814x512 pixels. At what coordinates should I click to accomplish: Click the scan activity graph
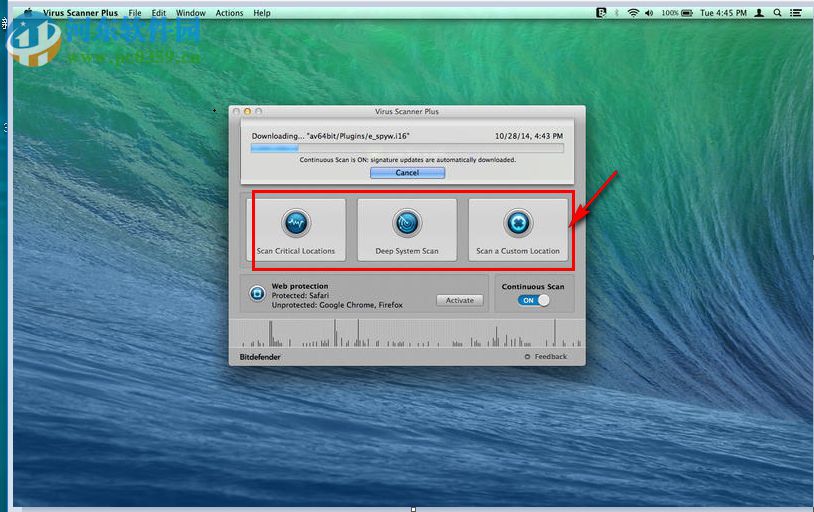[x=407, y=333]
